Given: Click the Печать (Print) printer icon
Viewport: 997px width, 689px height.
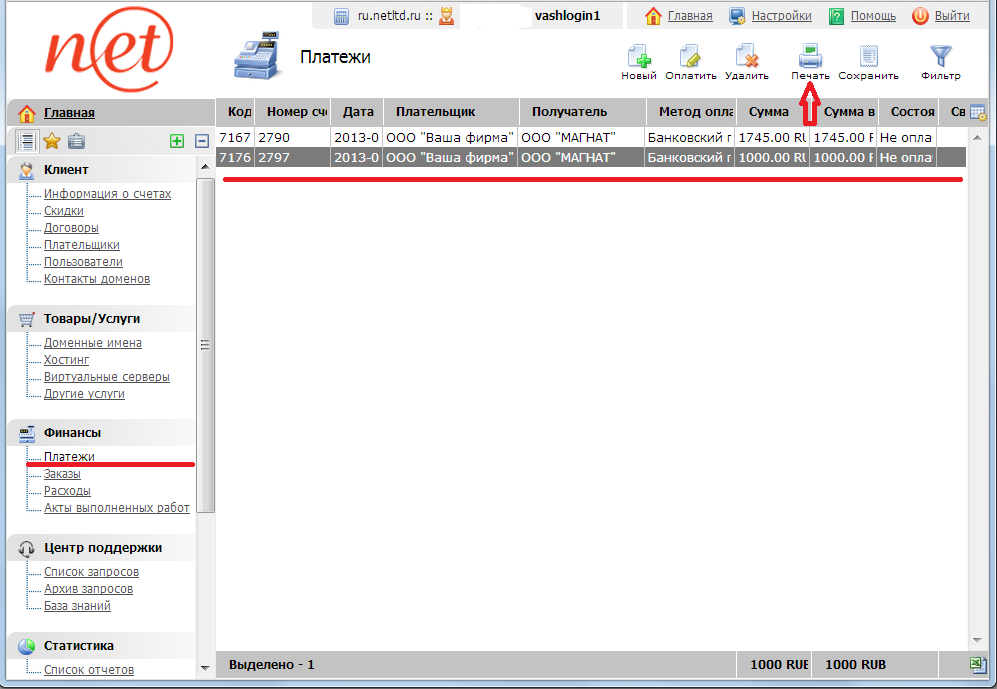Looking at the screenshot, I should tap(810, 57).
